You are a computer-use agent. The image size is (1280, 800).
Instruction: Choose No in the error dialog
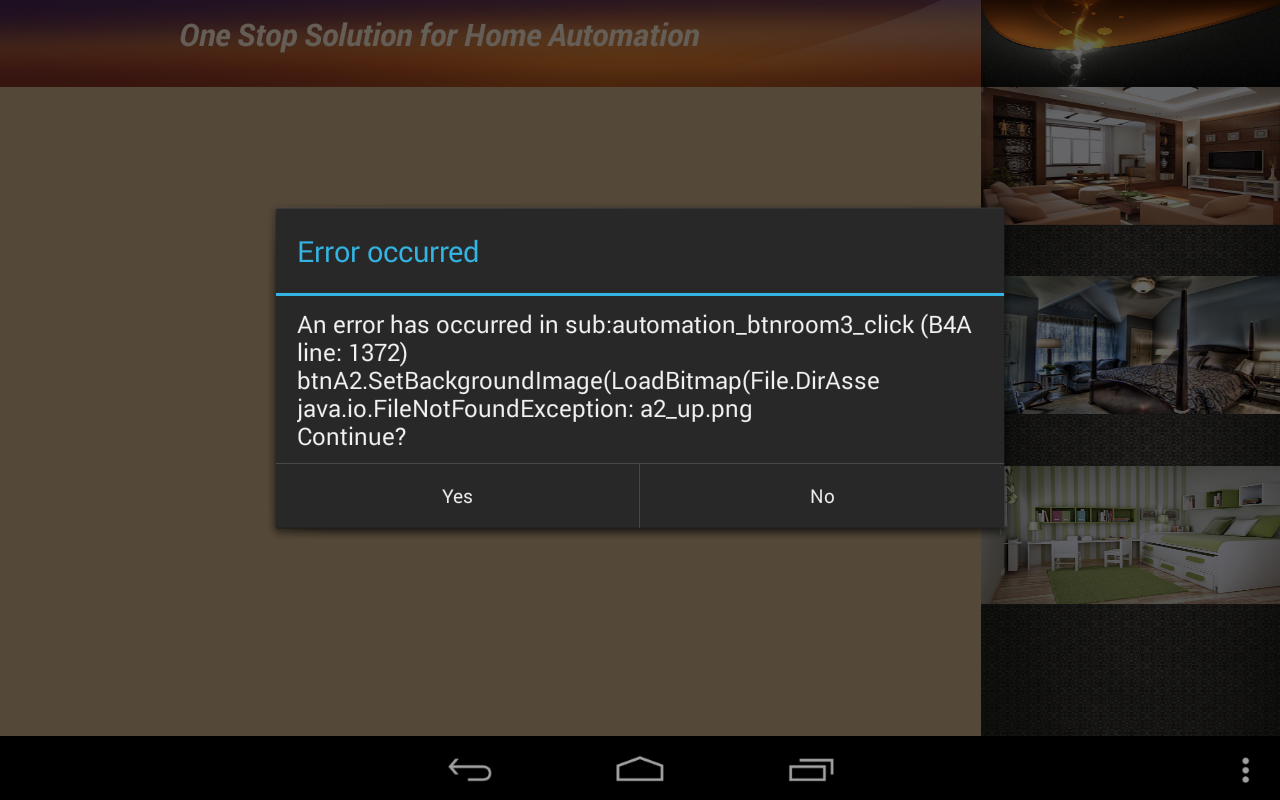(x=822, y=496)
